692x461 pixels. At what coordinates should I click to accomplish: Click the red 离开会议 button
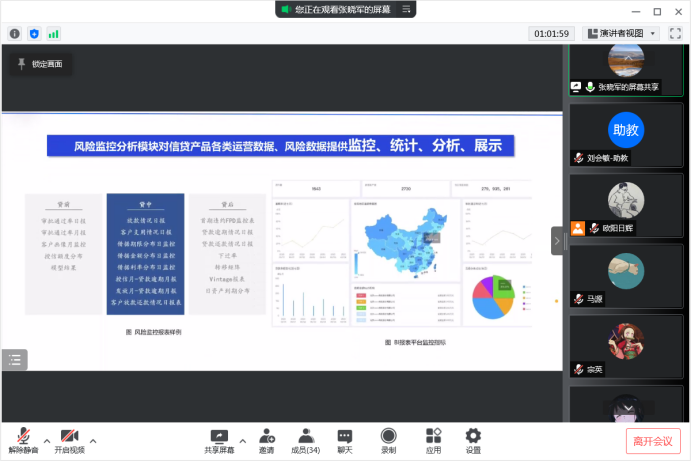(655, 440)
